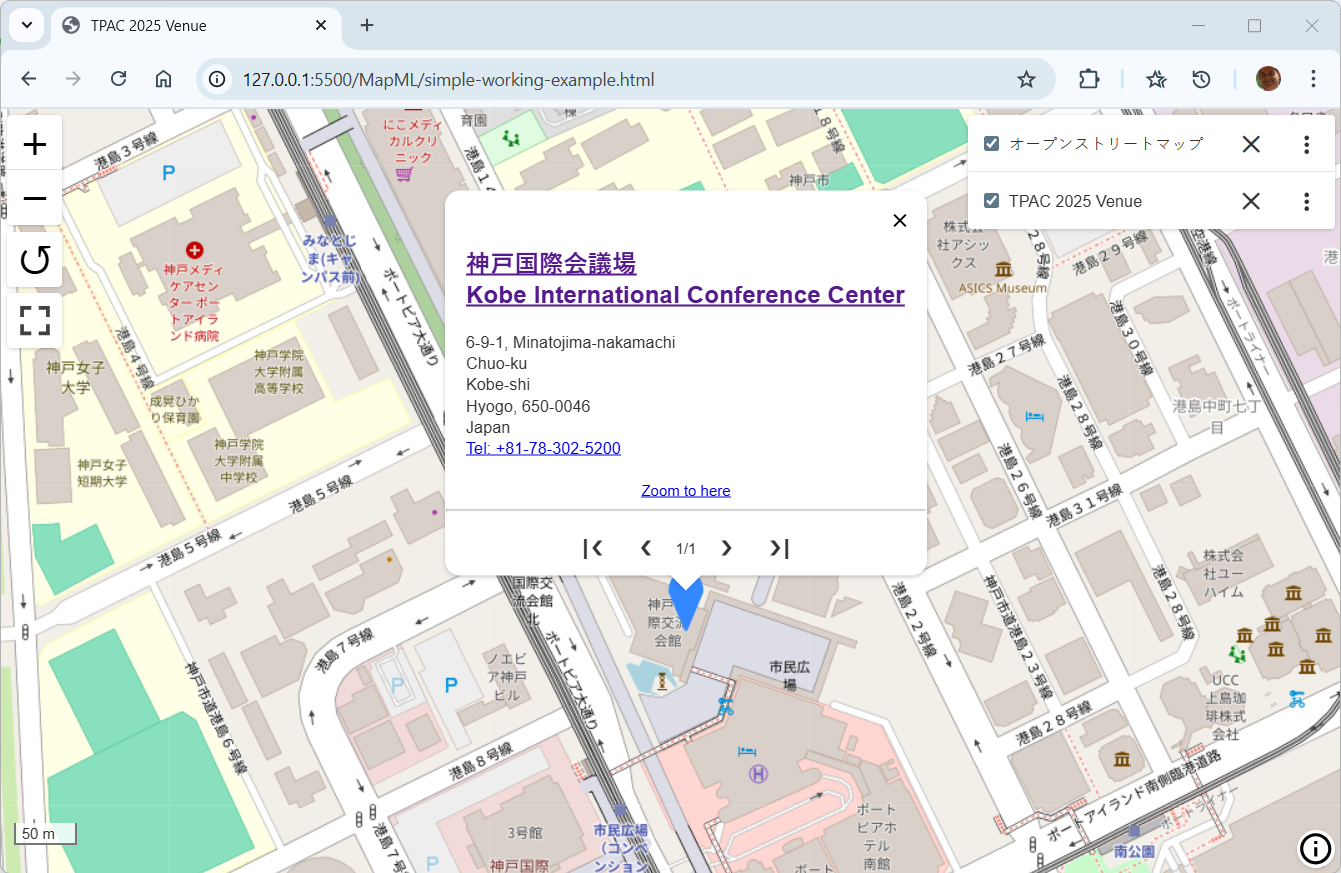Reload the map layers

pyautogui.click(x=34, y=259)
